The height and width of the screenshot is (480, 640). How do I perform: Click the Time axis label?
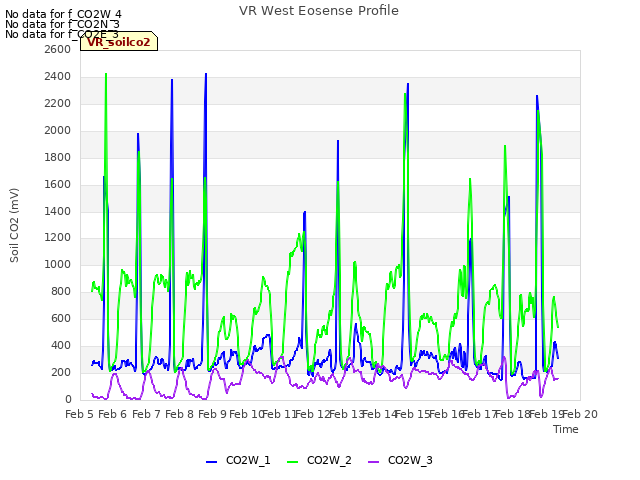[566, 429]
